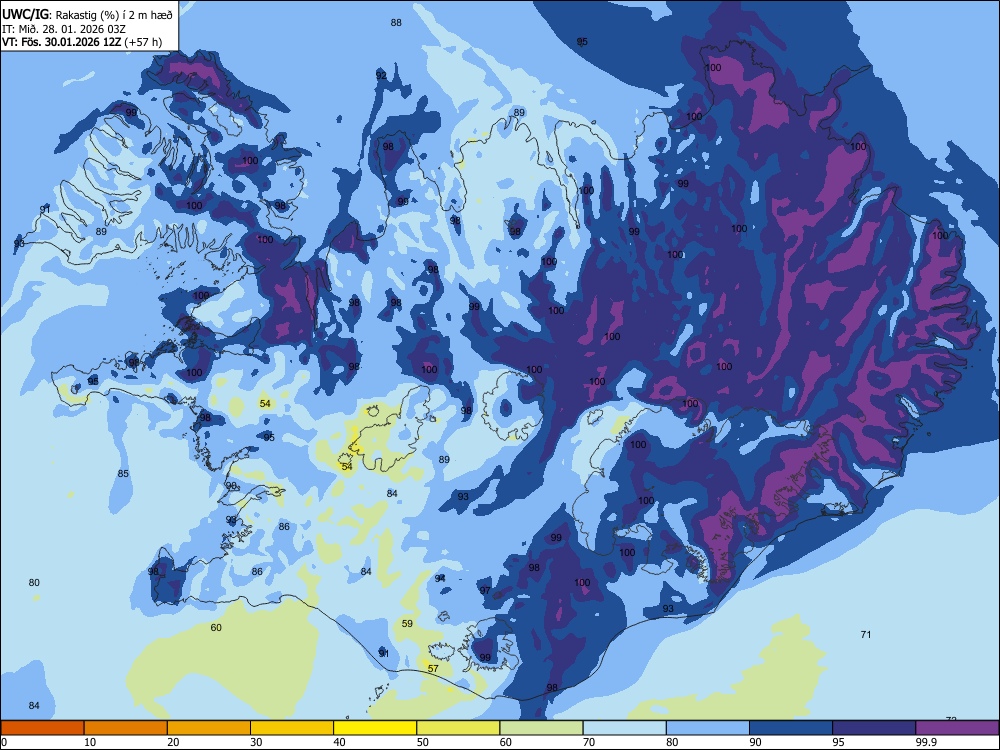Click the 'IT: Mið. 28. 01. 2026 03Z' line
1000x750 pixels.
tap(64, 29)
